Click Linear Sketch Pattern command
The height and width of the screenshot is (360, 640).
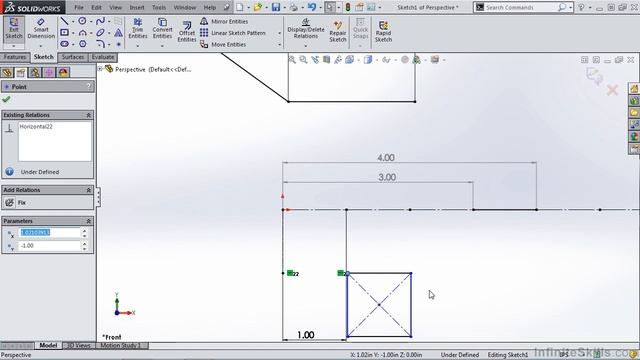click(233, 33)
